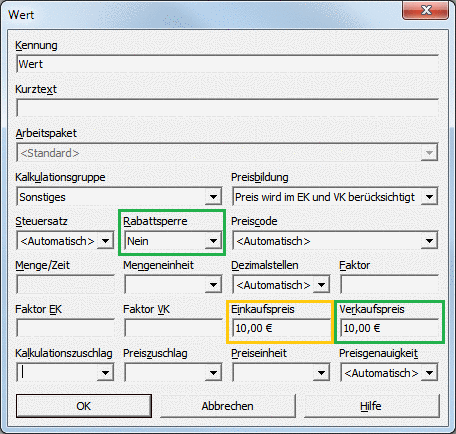Click the Kennung text field containing Wert
This screenshot has width=456, height=434.
pyautogui.click(x=227, y=64)
